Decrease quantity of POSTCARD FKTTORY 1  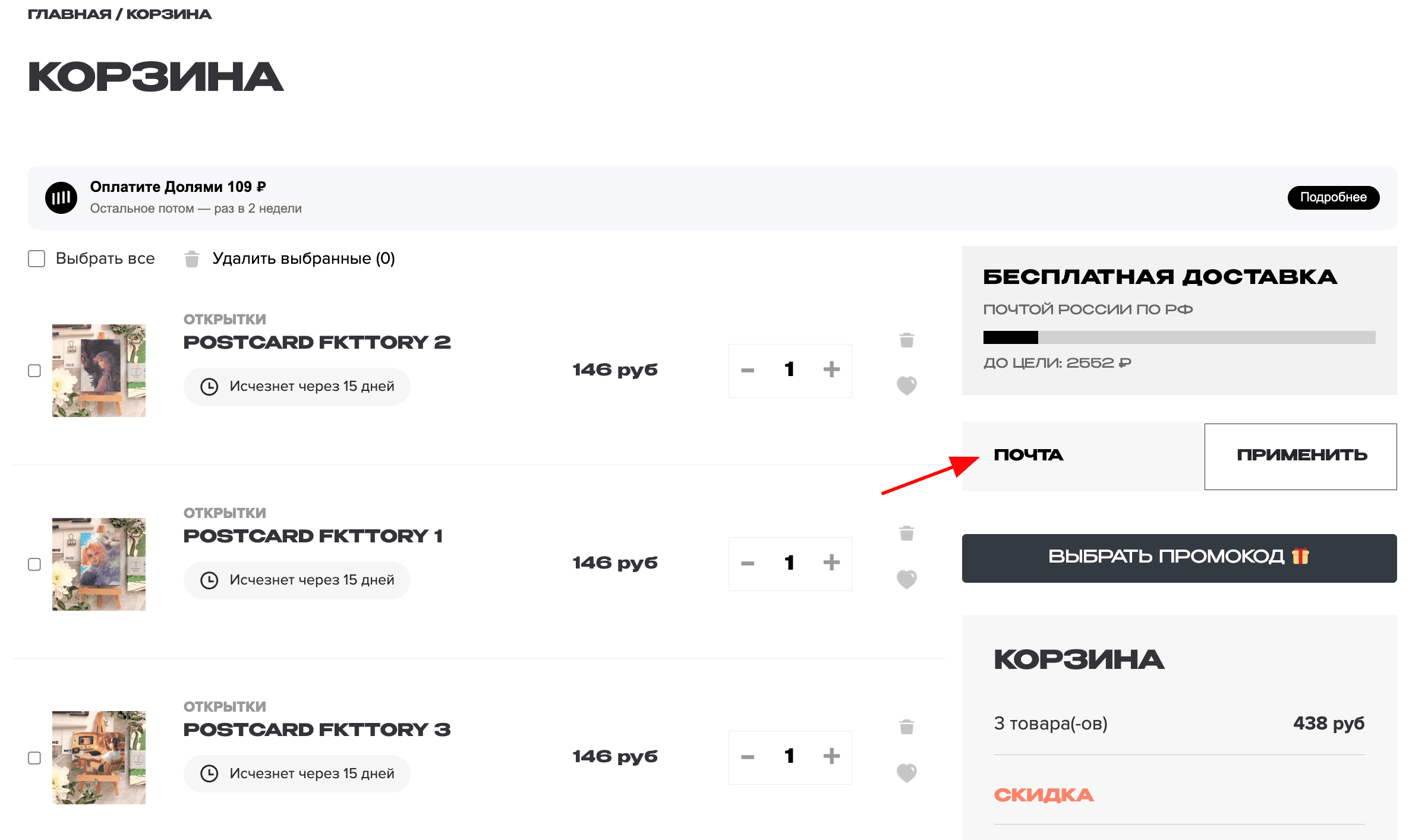(x=748, y=563)
